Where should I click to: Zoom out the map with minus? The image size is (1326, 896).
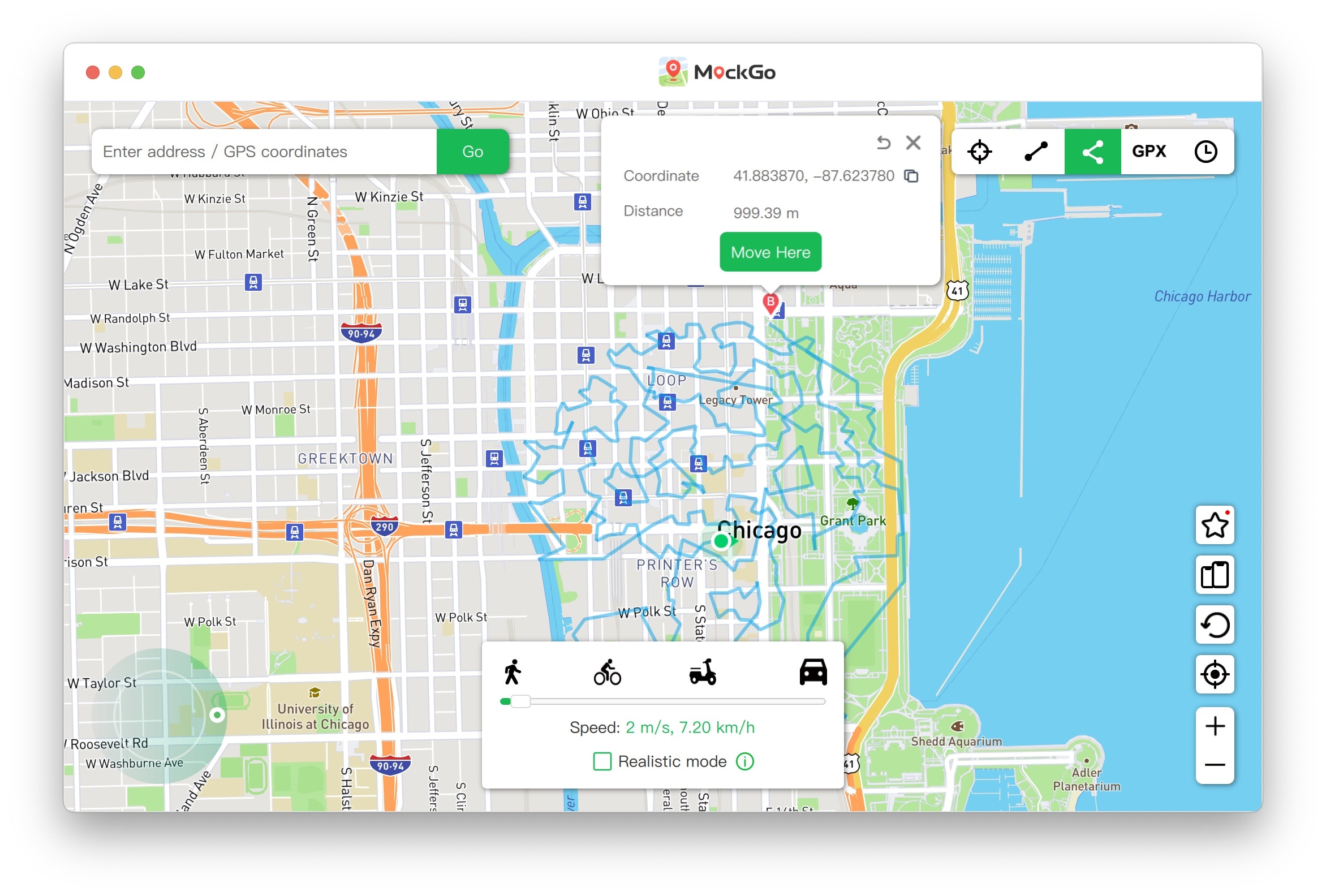point(1214,765)
